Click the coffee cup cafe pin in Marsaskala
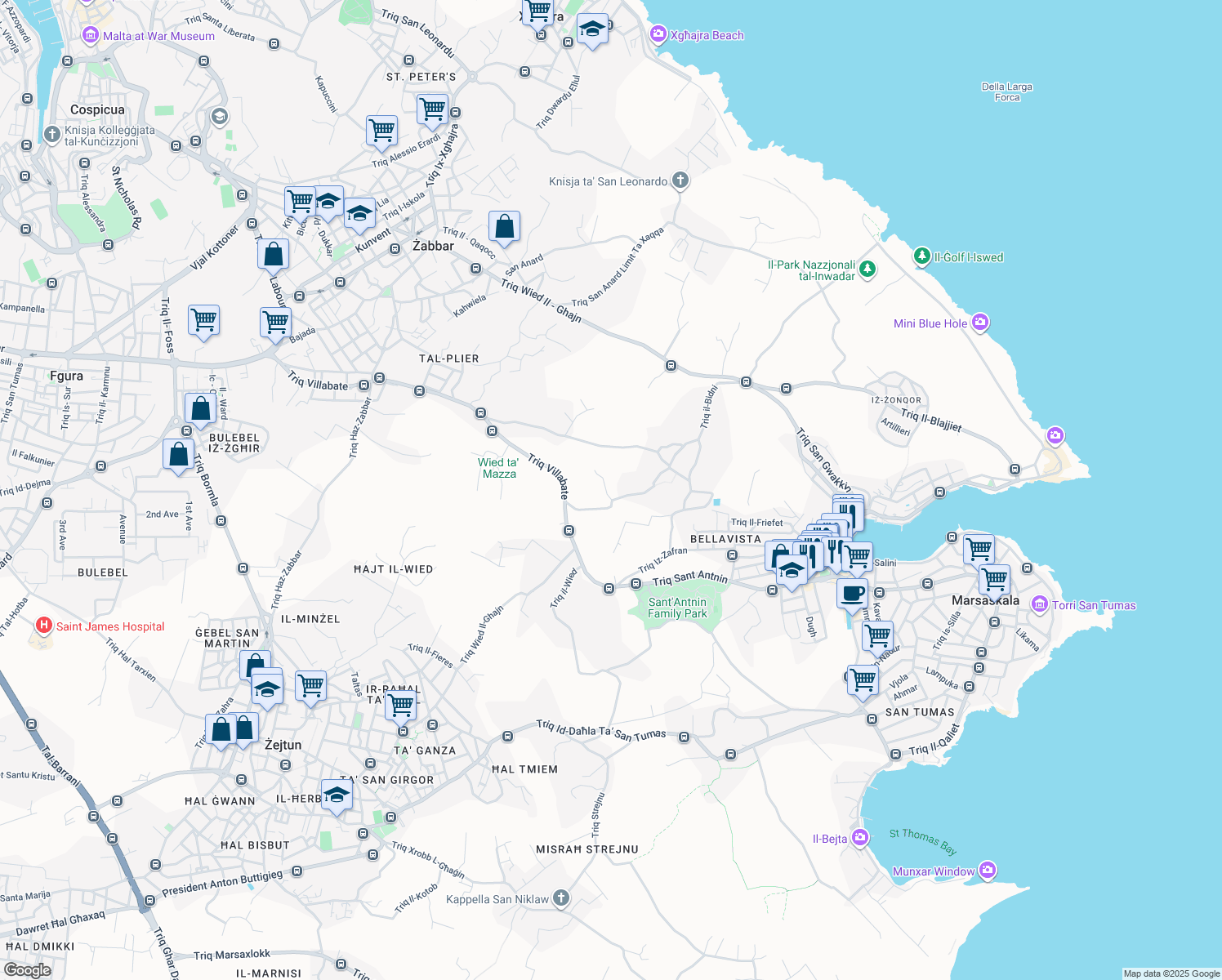 852,594
